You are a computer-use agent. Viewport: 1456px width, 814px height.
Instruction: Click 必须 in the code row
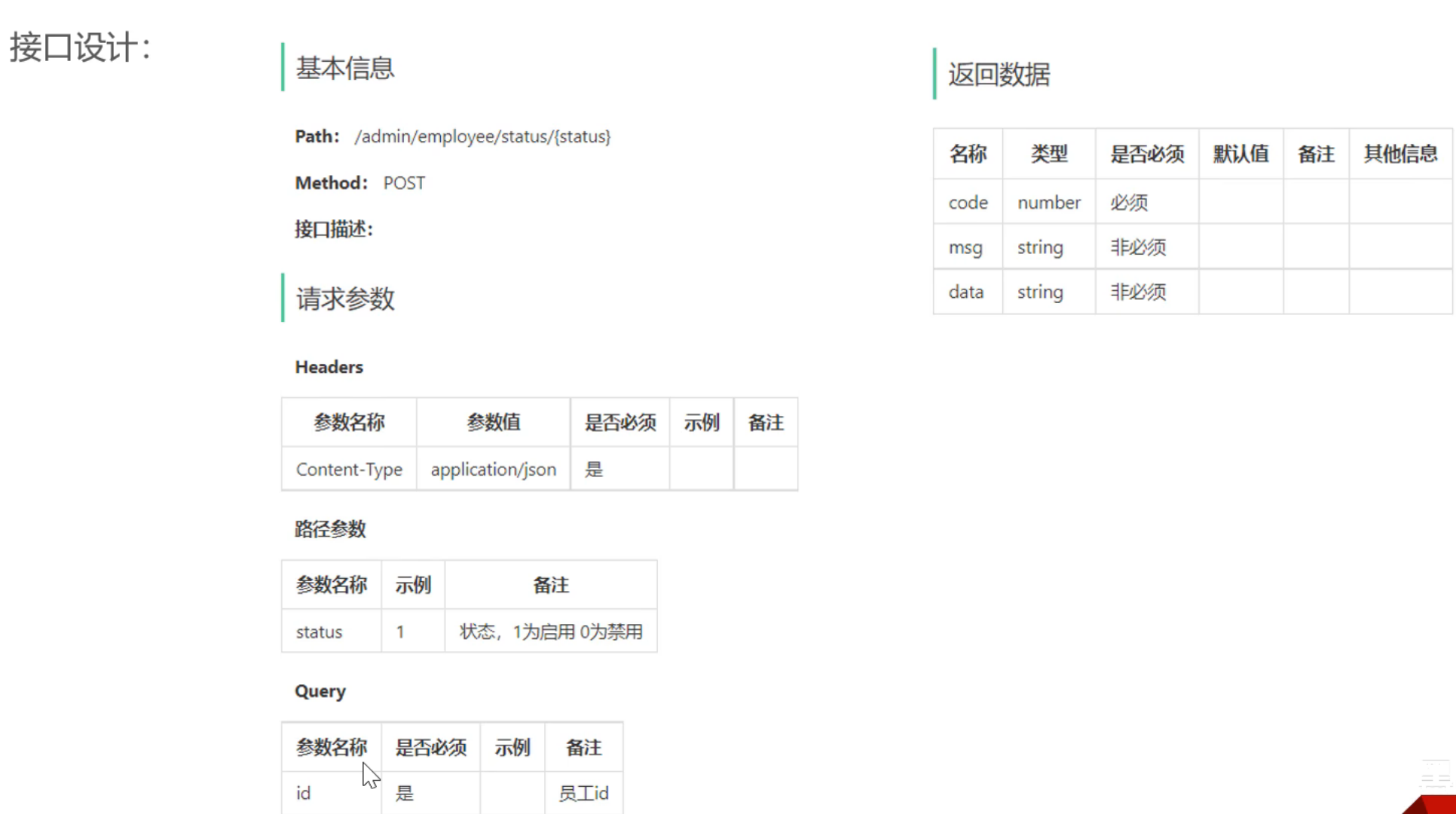[x=1129, y=202]
